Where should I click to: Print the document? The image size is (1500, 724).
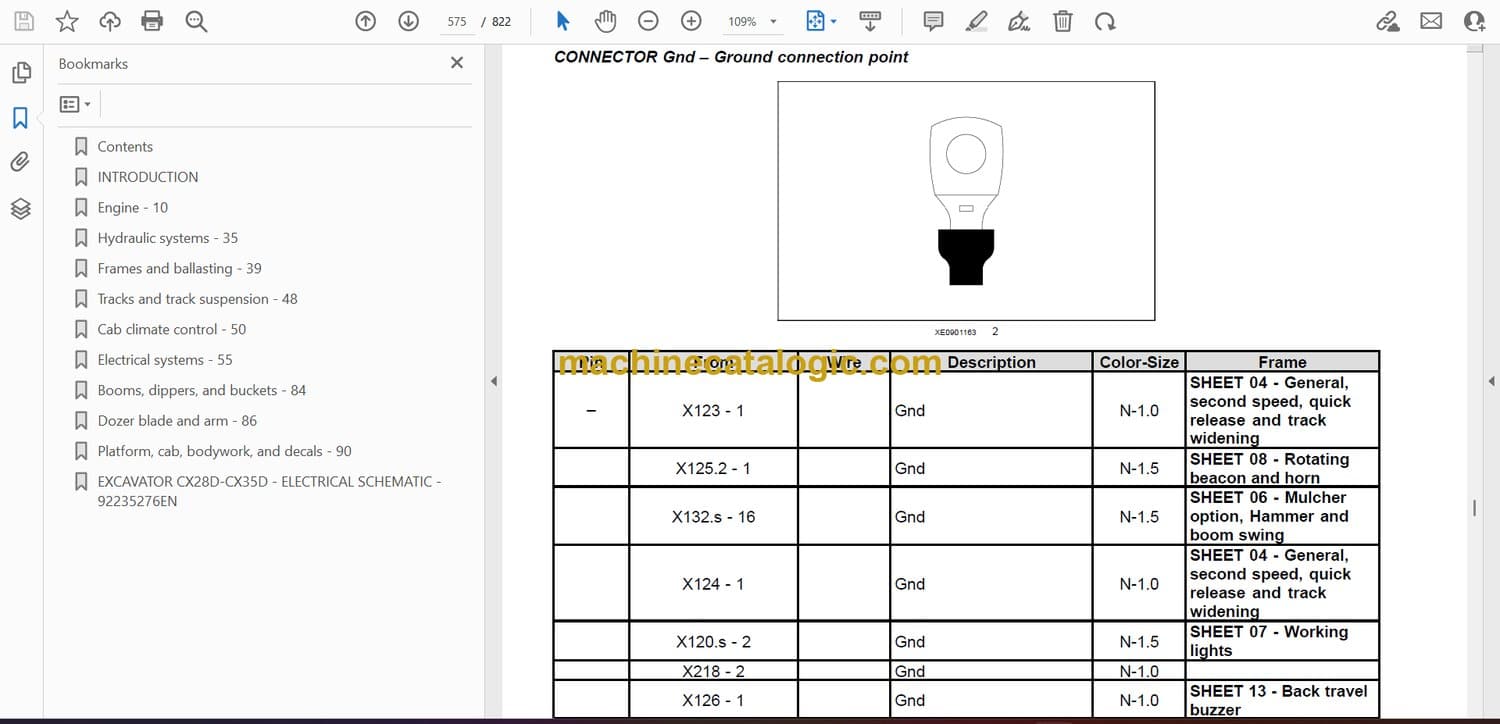point(152,21)
